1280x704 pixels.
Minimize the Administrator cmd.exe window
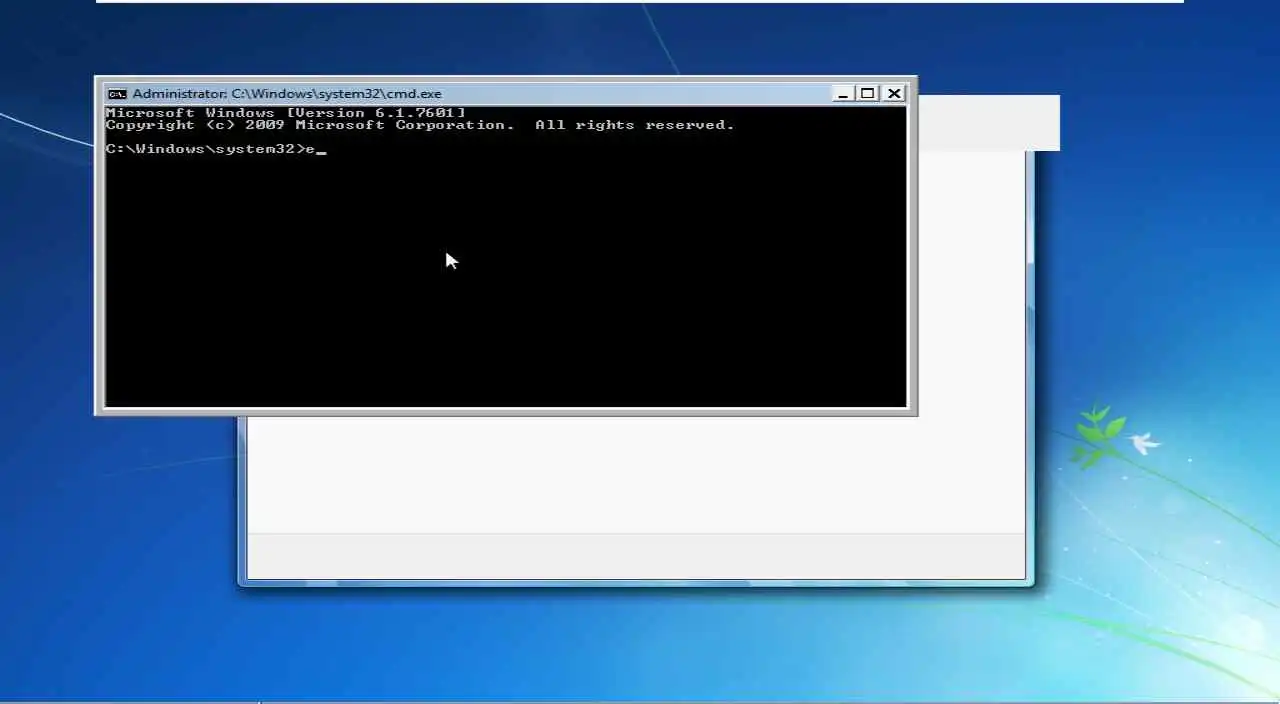click(843, 94)
